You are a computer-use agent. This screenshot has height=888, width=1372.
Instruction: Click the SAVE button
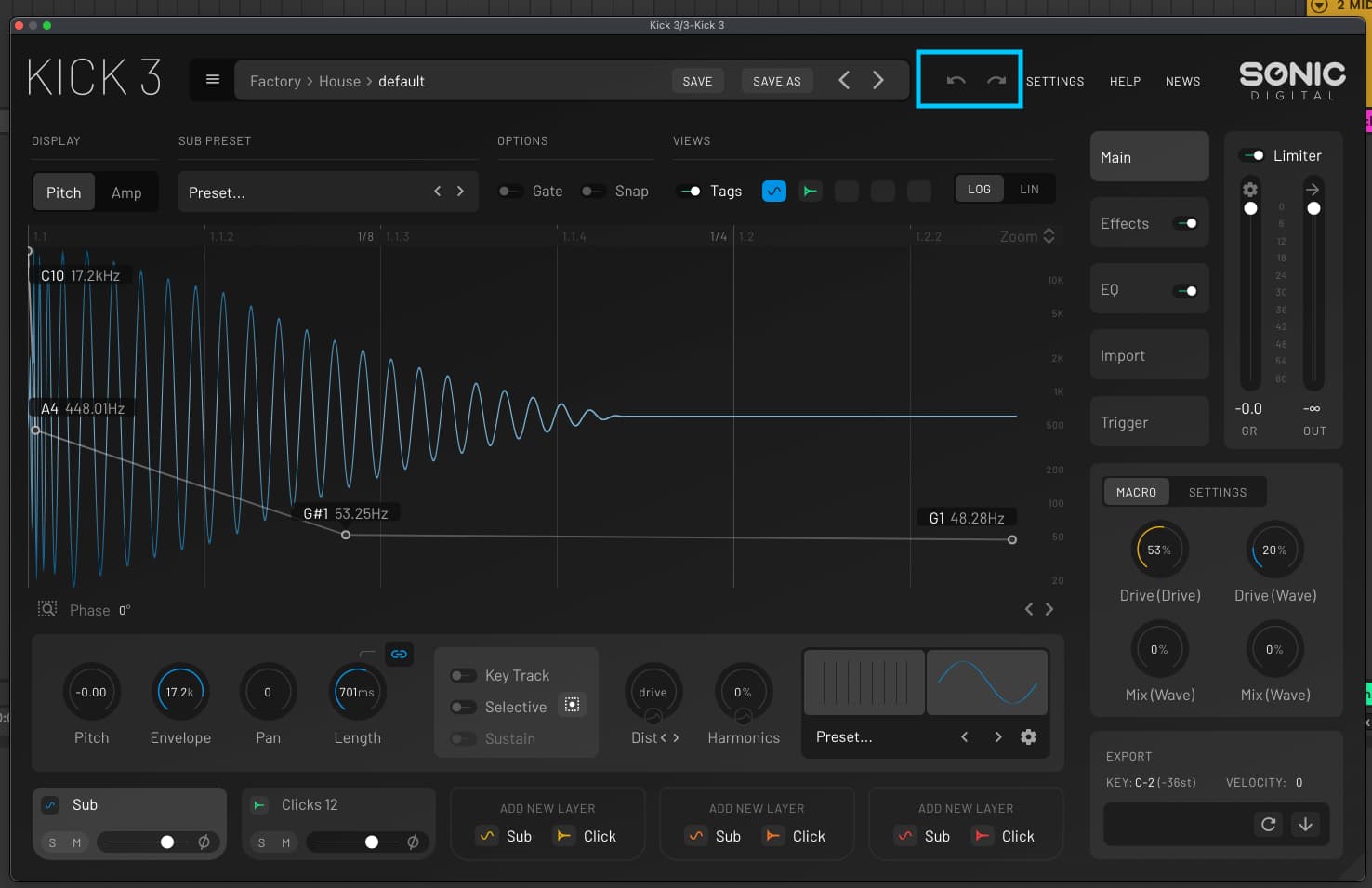(x=697, y=81)
